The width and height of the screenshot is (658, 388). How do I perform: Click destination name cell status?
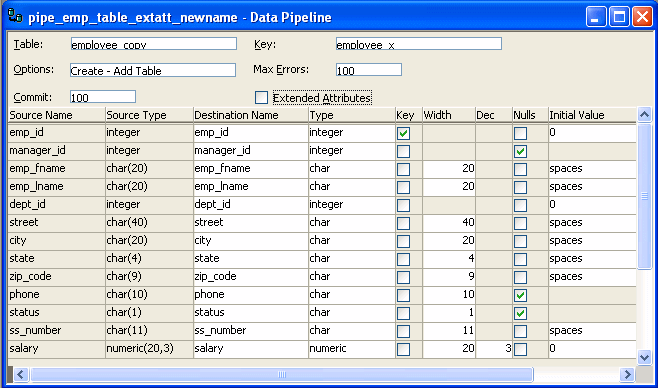[x=251, y=313]
